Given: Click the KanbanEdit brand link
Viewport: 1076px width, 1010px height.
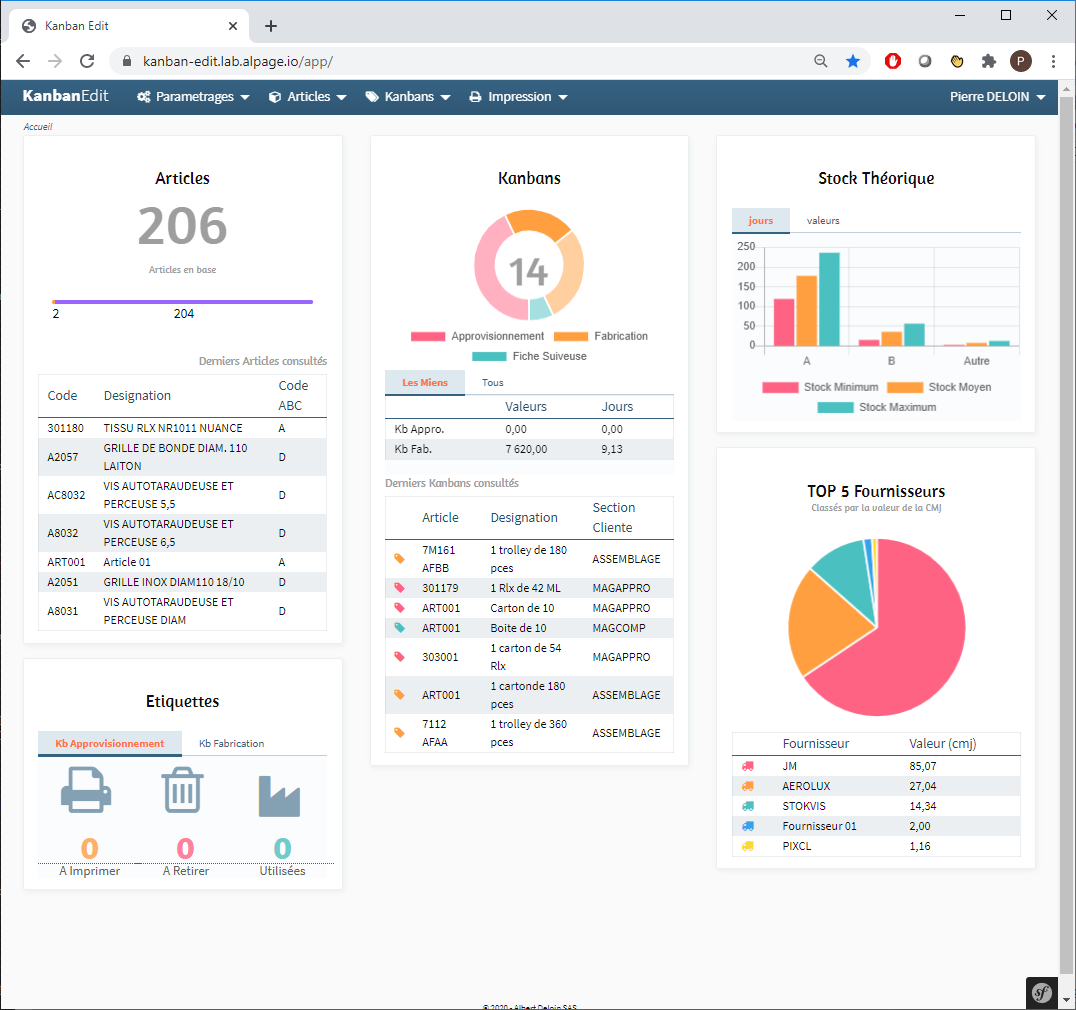Looking at the screenshot, I should click(66, 97).
